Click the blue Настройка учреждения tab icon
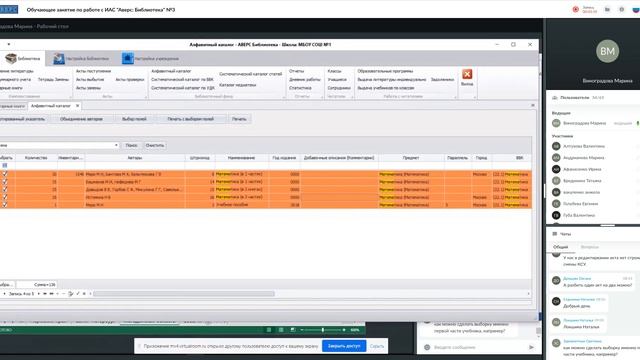Viewport: 640px width, 360px height. tap(128, 58)
